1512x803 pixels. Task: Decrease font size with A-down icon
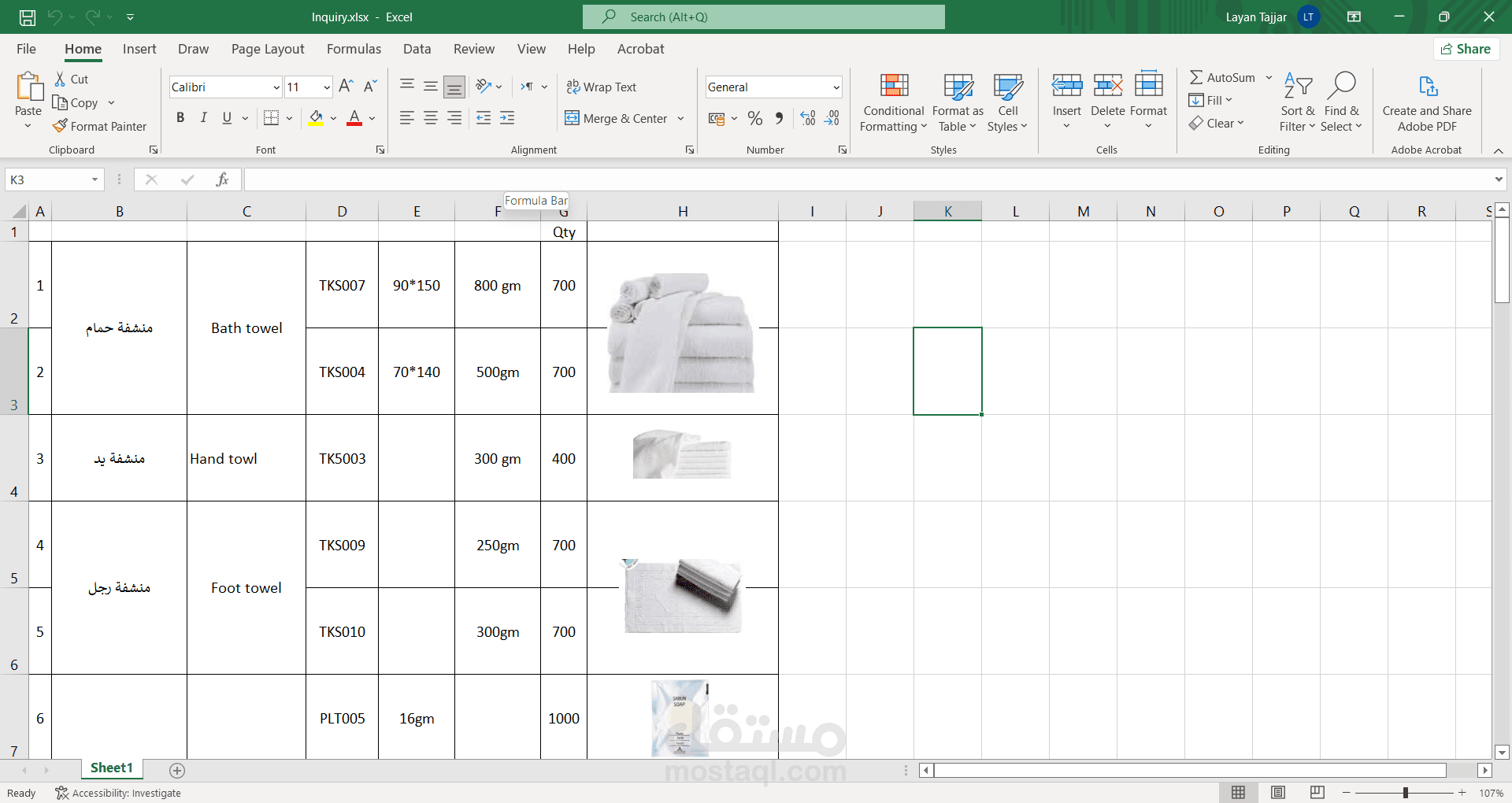(x=370, y=87)
